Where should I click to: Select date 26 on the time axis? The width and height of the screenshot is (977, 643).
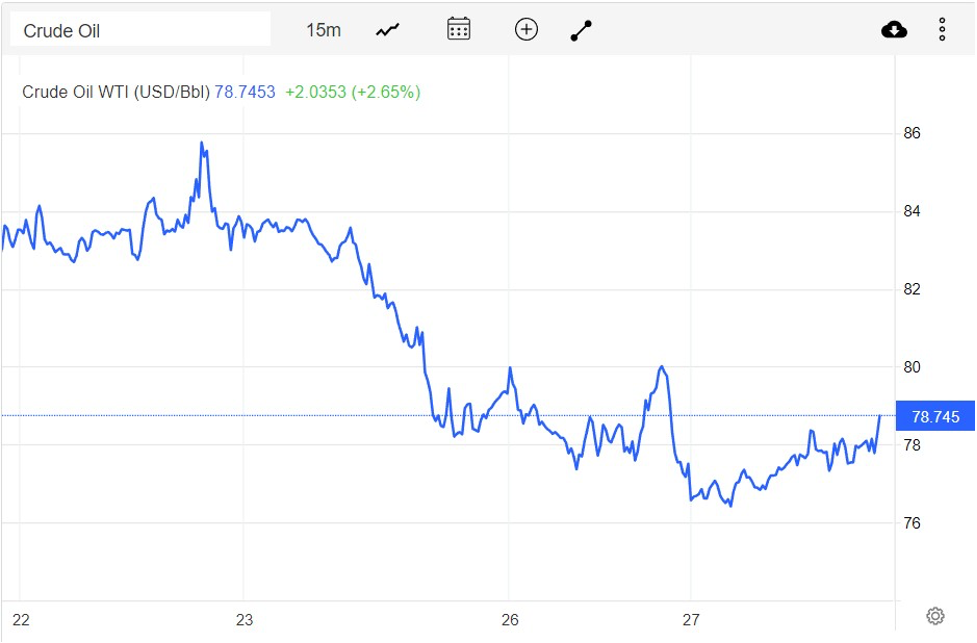pos(509,620)
